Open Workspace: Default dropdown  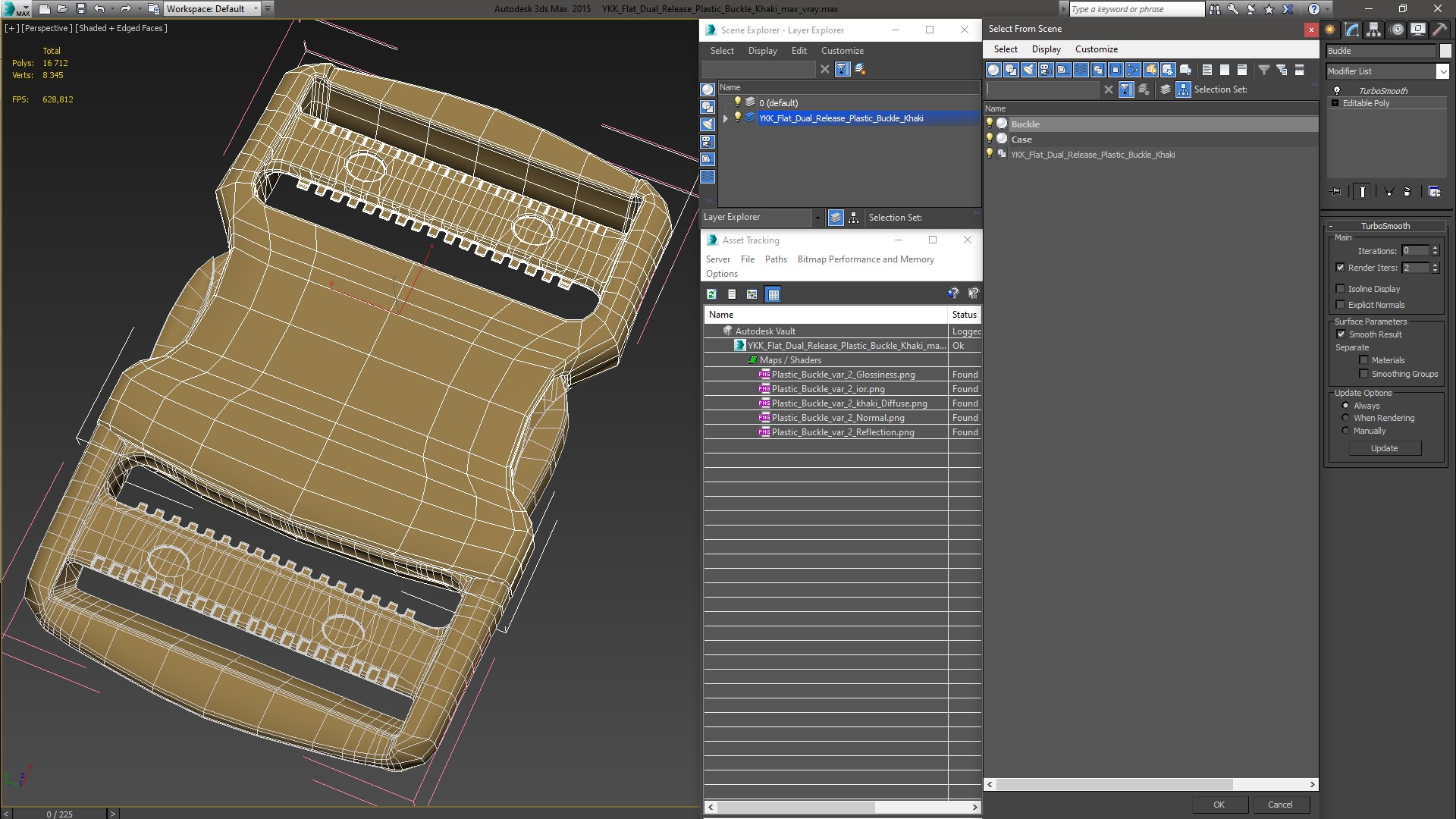212,9
